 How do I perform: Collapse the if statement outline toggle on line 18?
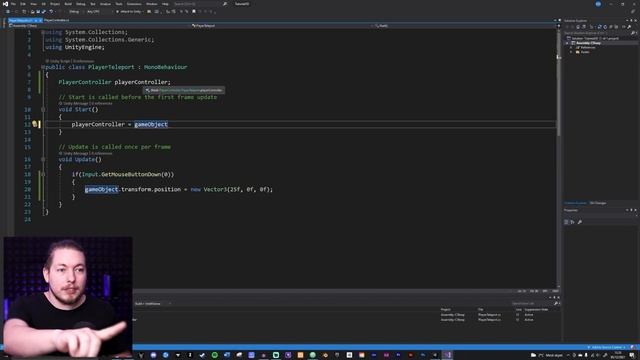point(43,174)
